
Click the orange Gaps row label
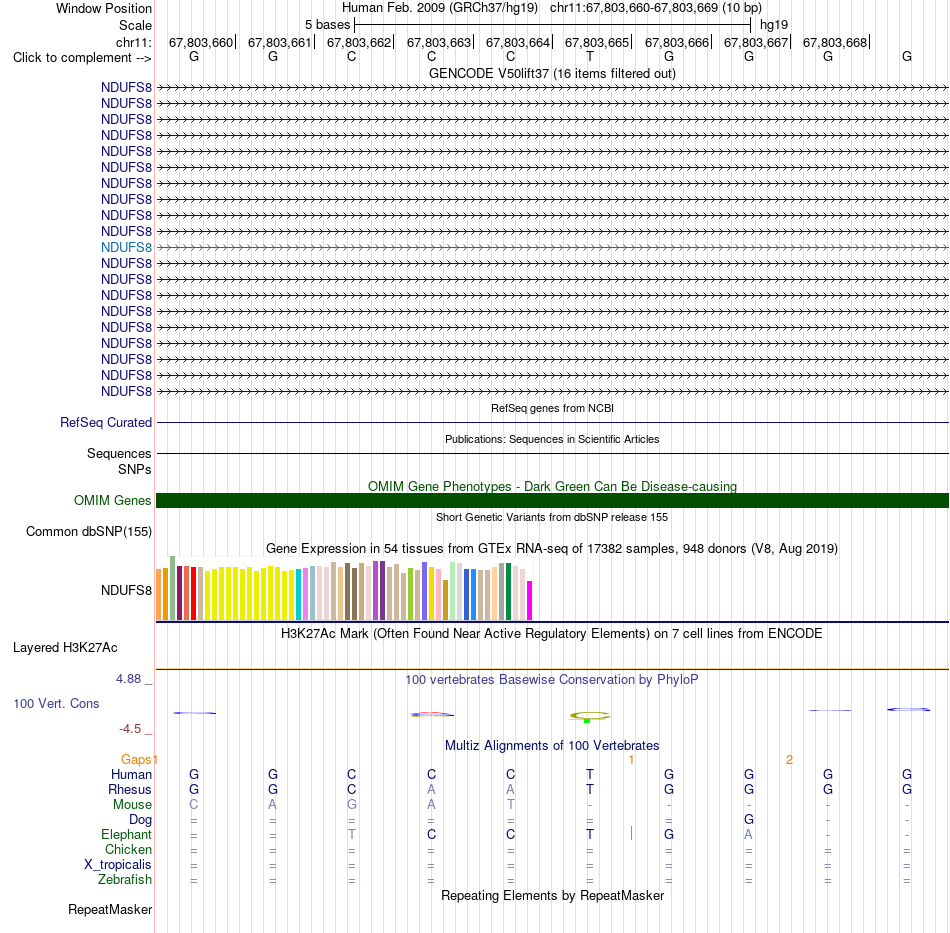click(x=136, y=760)
